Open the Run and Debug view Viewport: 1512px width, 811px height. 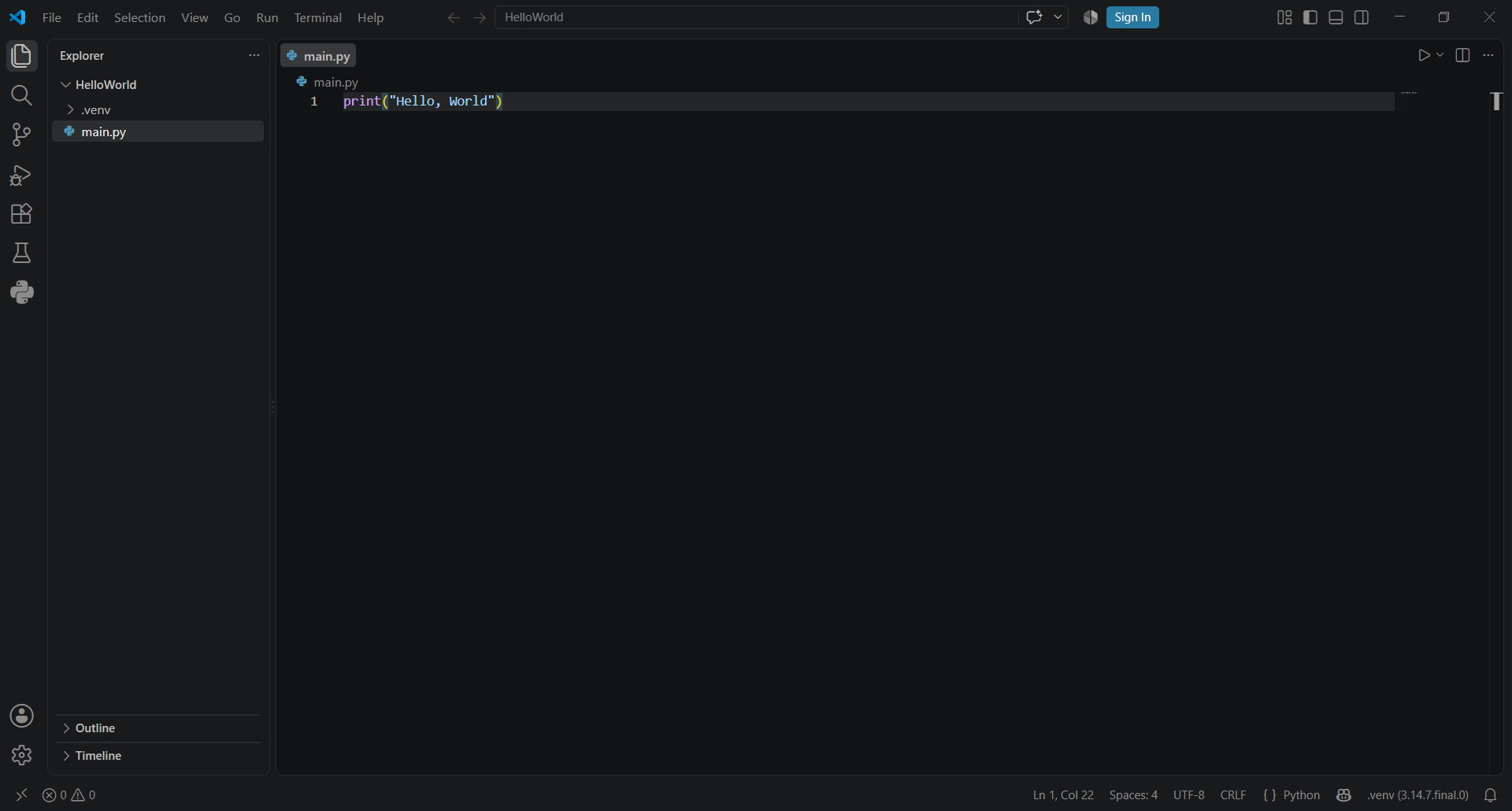[x=22, y=175]
